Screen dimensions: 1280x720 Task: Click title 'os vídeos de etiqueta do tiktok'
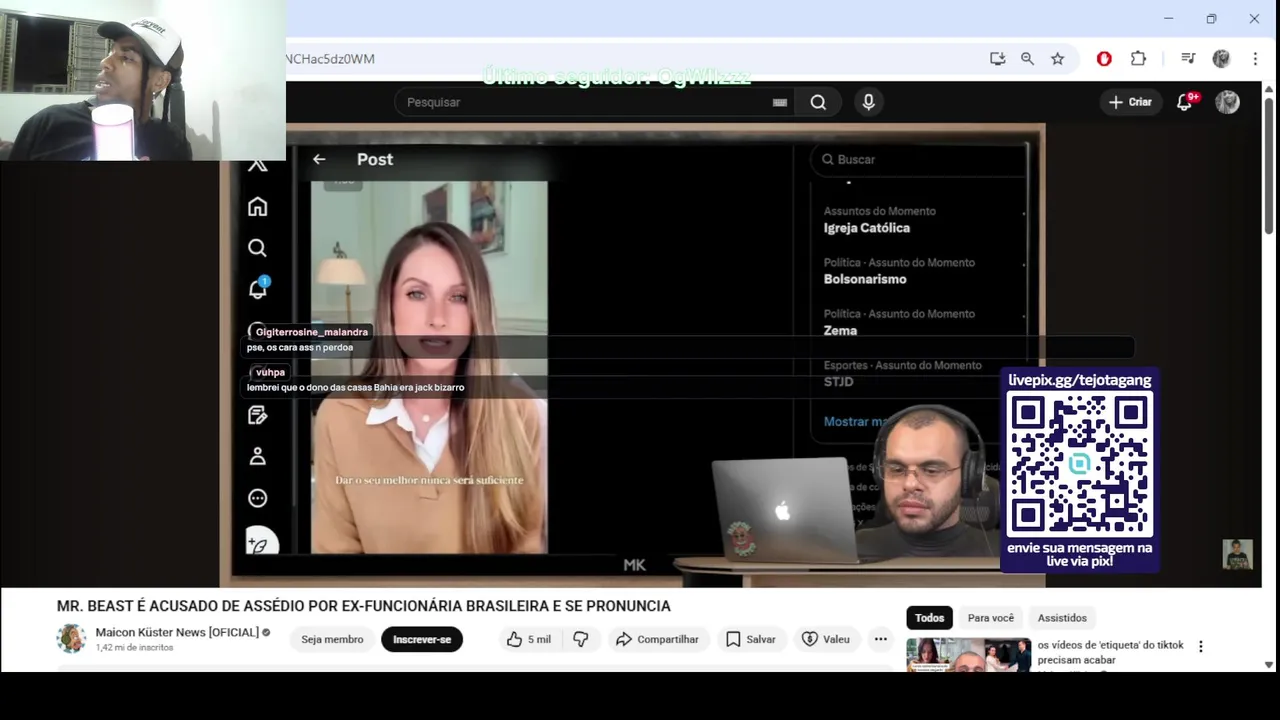pyautogui.click(x=1110, y=652)
